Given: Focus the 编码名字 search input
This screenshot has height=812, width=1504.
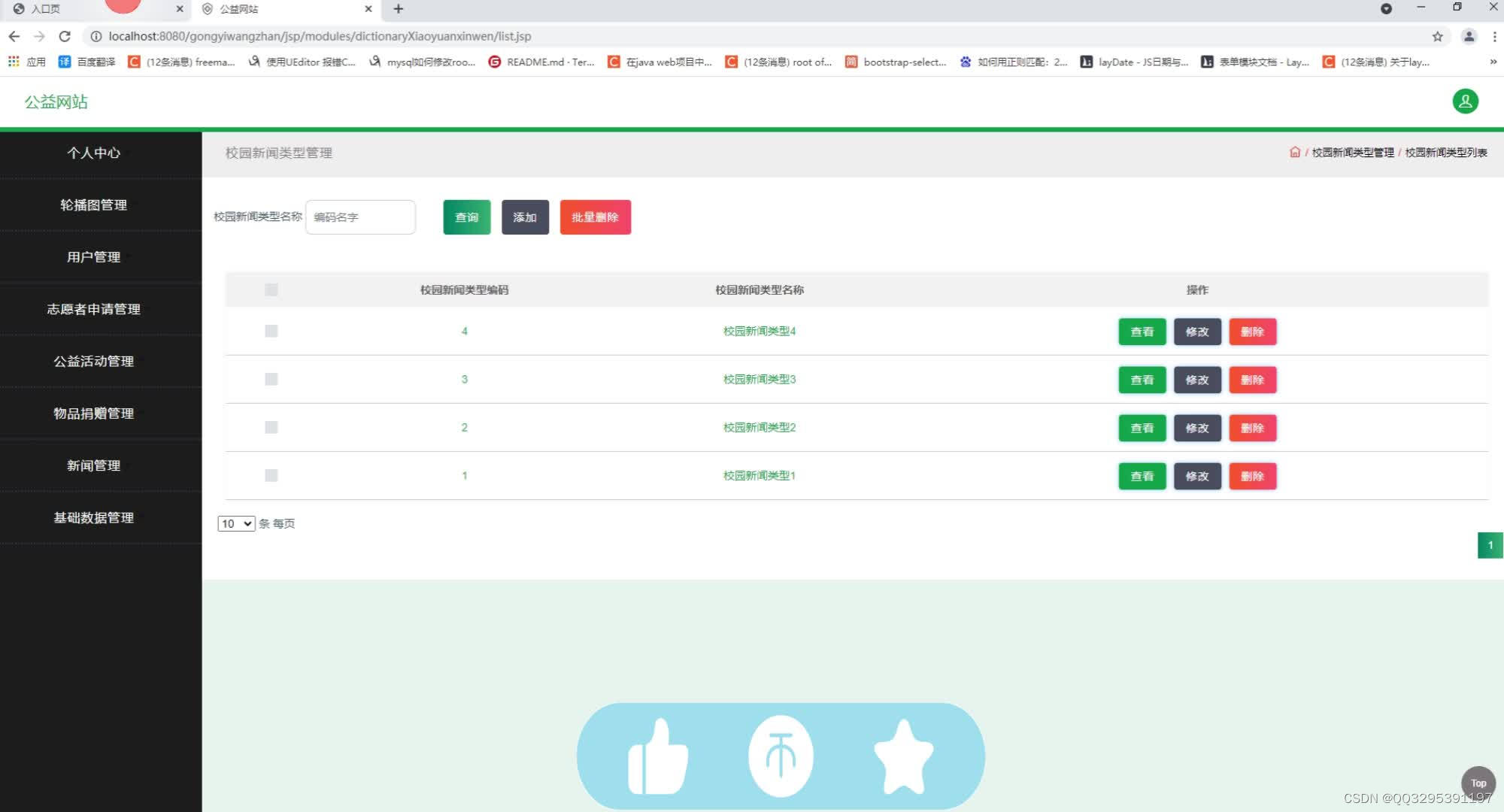Looking at the screenshot, I should [x=361, y=217].
